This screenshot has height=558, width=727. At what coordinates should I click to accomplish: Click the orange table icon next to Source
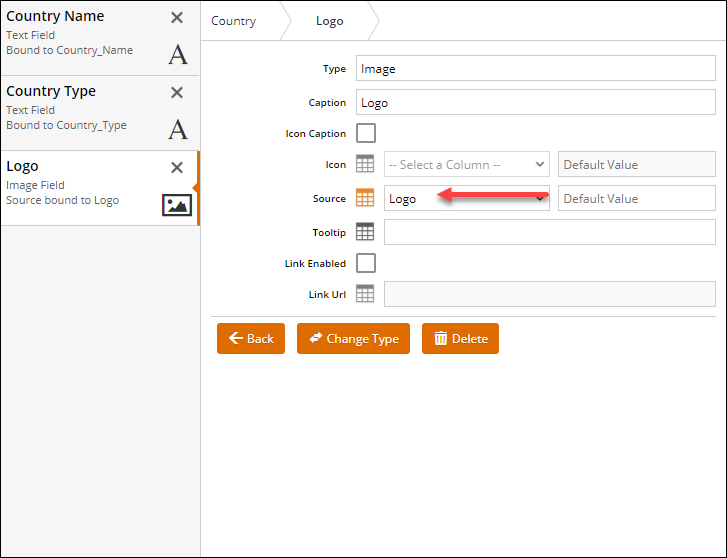[365, 199]
